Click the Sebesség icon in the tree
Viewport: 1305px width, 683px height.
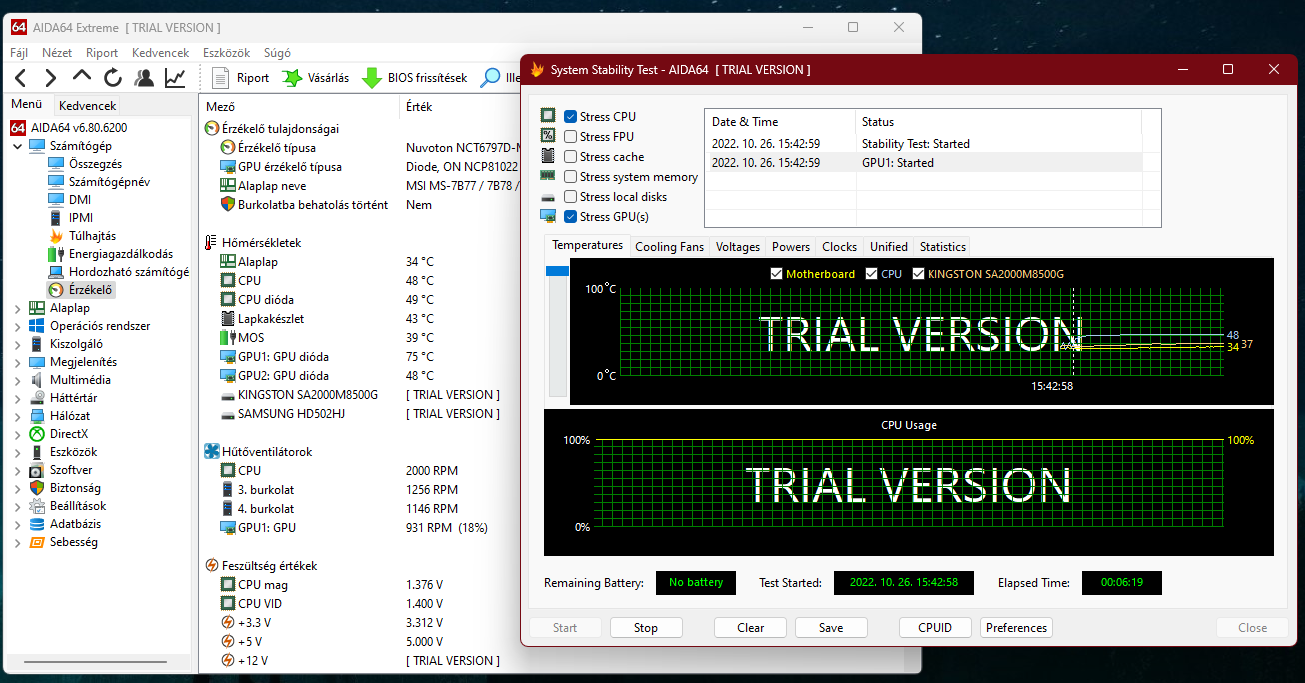pyautogui.click(x=37, y=542)
